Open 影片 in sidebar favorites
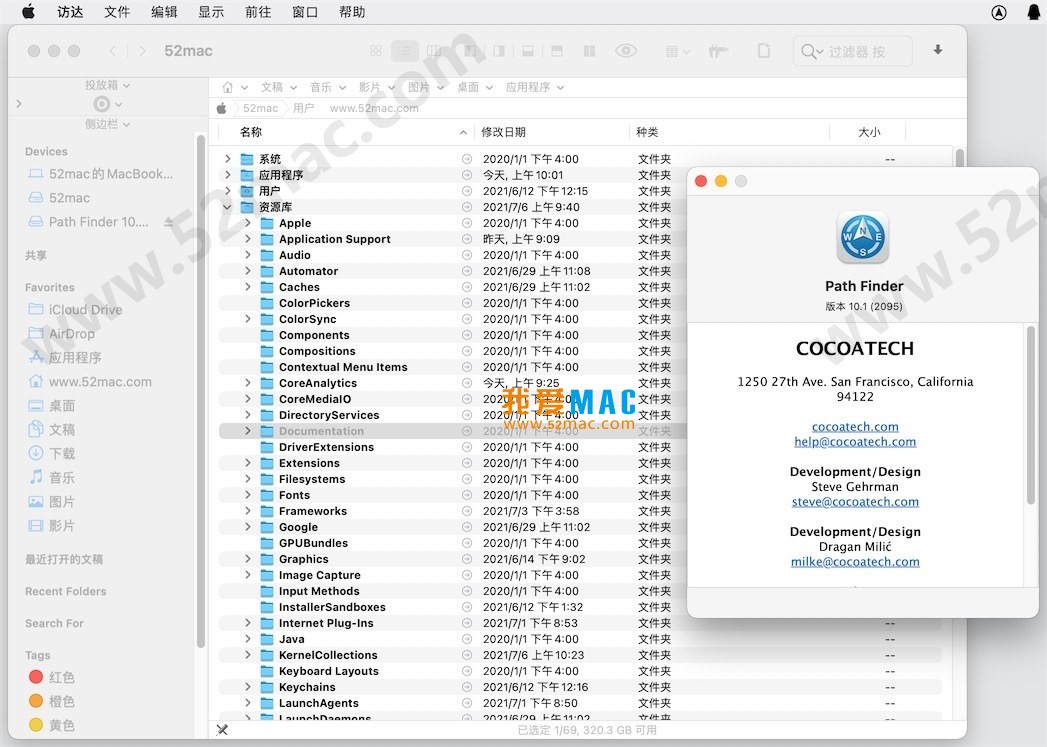Screen dimensions: 1047x747 click(51, 526)
